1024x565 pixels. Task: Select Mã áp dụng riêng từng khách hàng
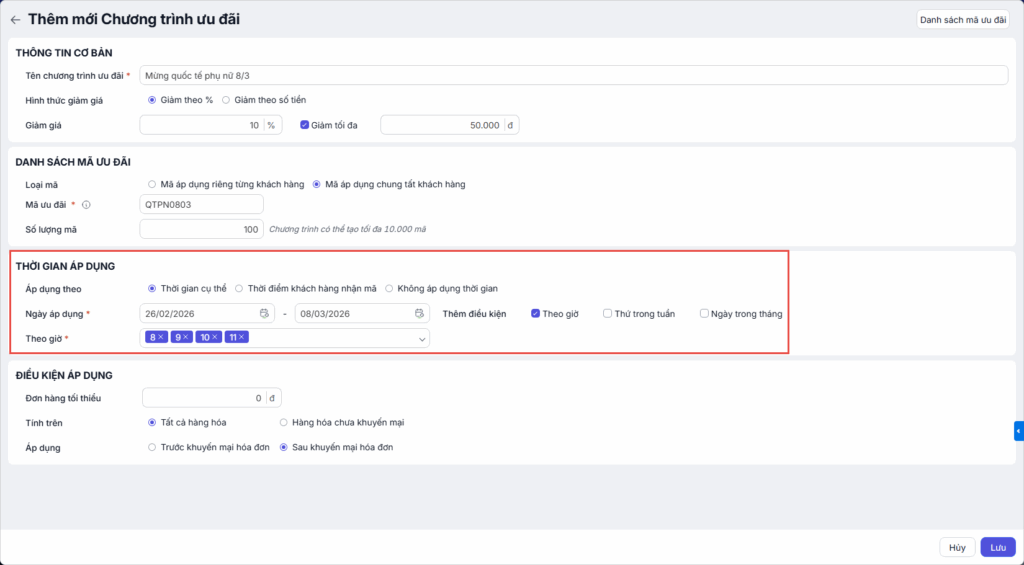click(x=152, y=184)
